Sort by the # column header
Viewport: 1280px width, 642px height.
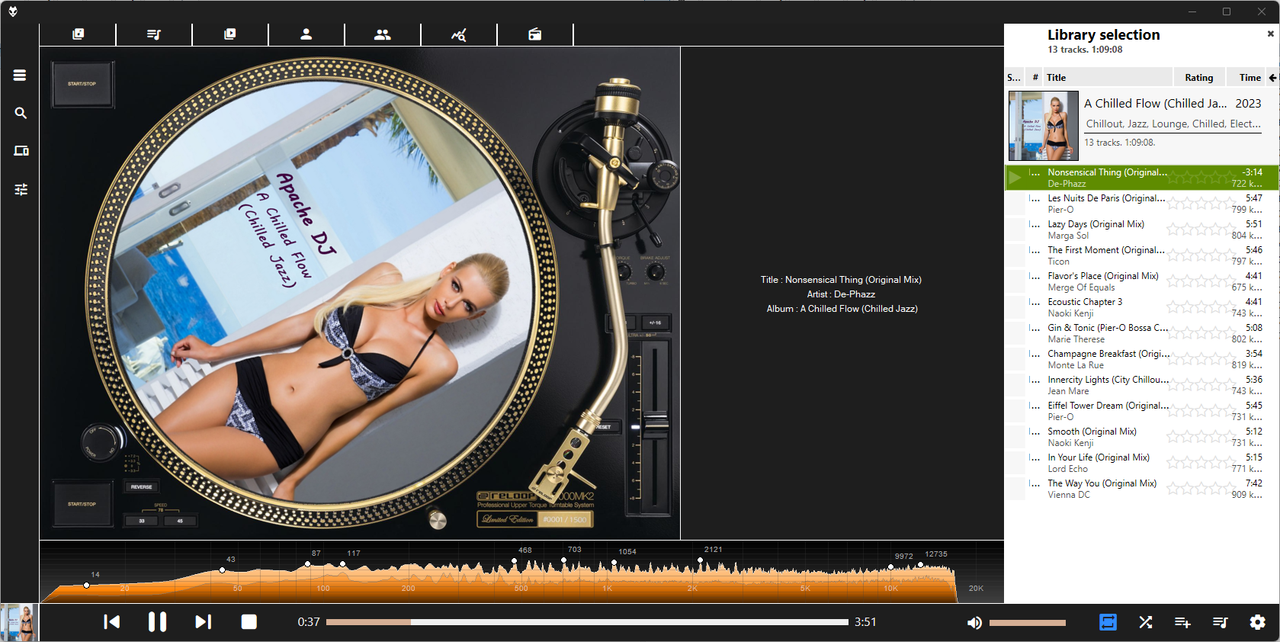point(1035,77)
